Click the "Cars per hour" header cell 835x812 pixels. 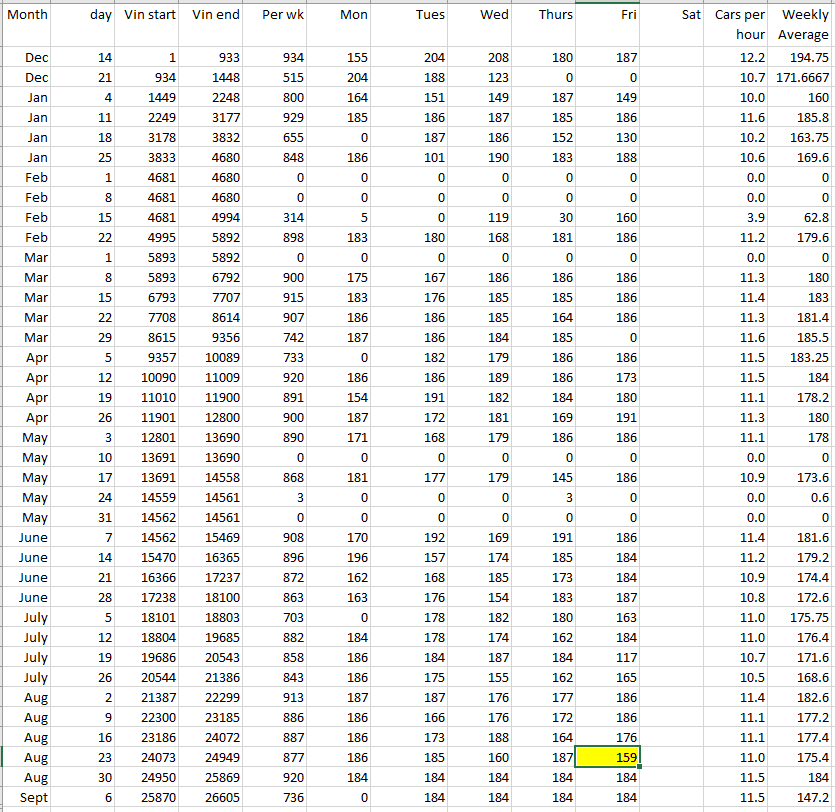click(x=740, y=25)
